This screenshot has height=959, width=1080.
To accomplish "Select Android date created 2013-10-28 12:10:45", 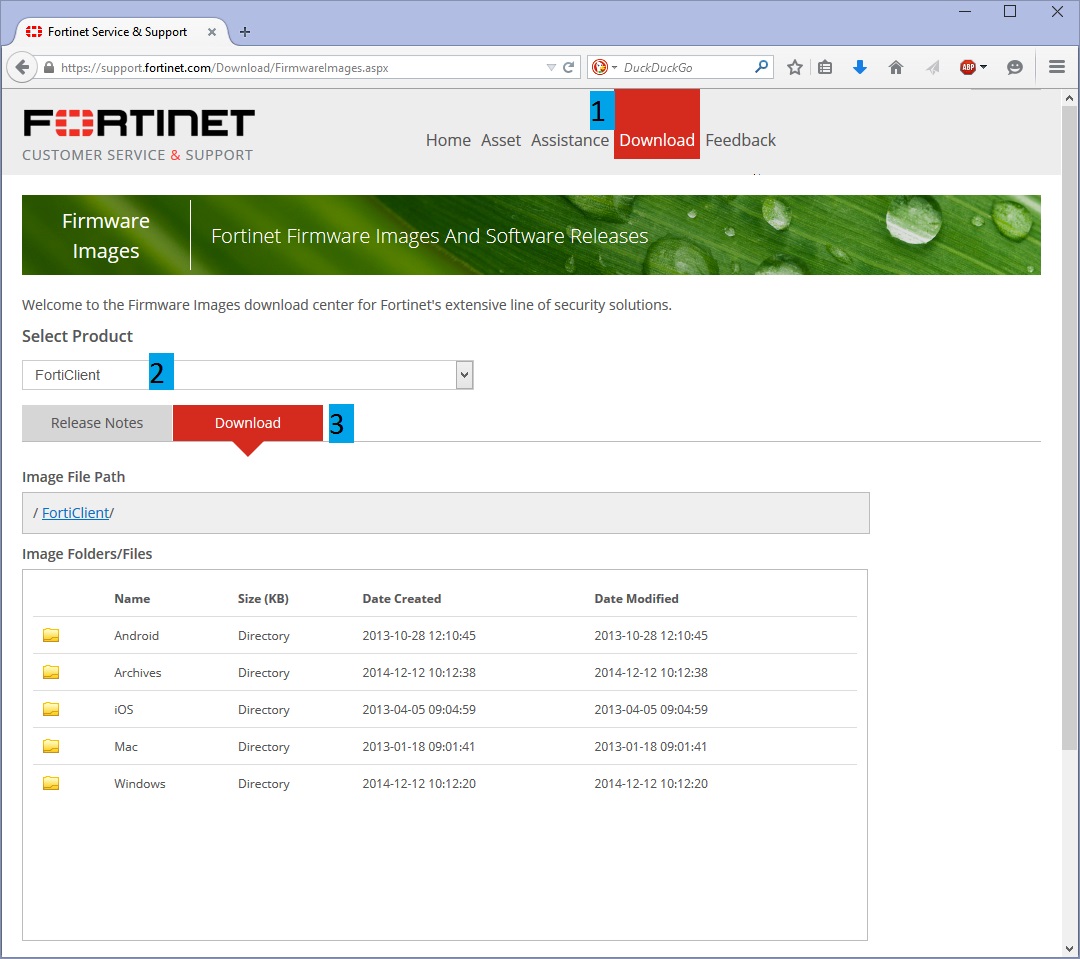I will [419, 635].
